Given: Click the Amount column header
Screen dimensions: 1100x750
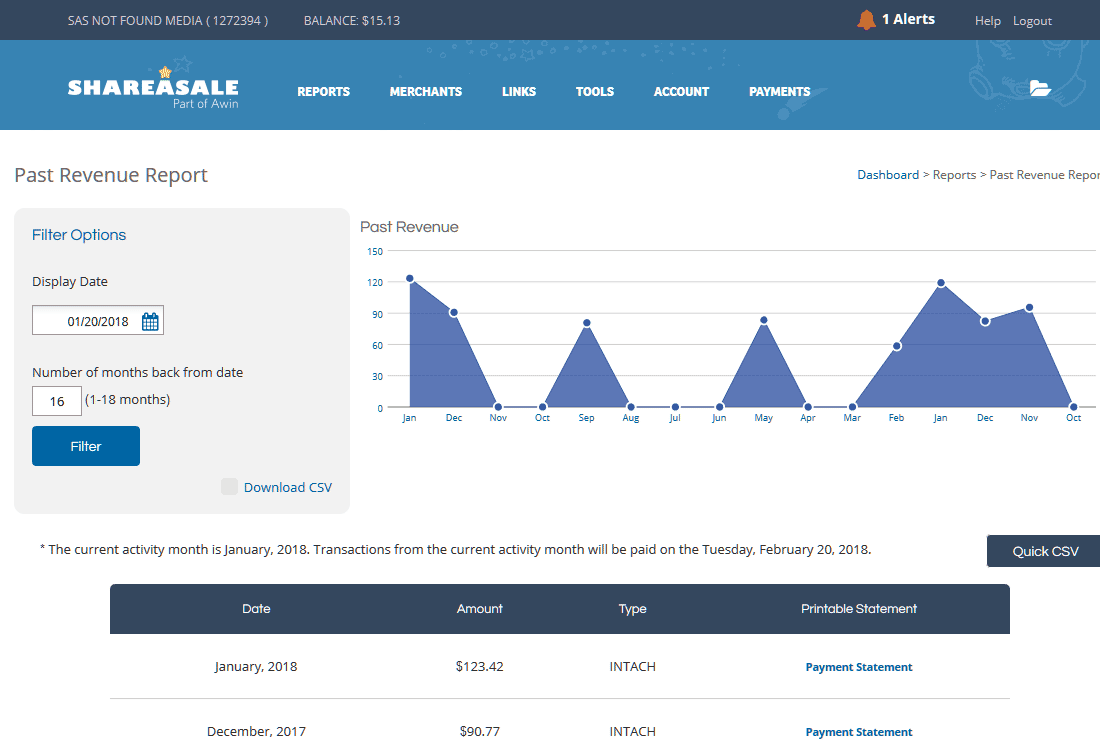Looking at the screenshot, I should click(x=480, y=609).
